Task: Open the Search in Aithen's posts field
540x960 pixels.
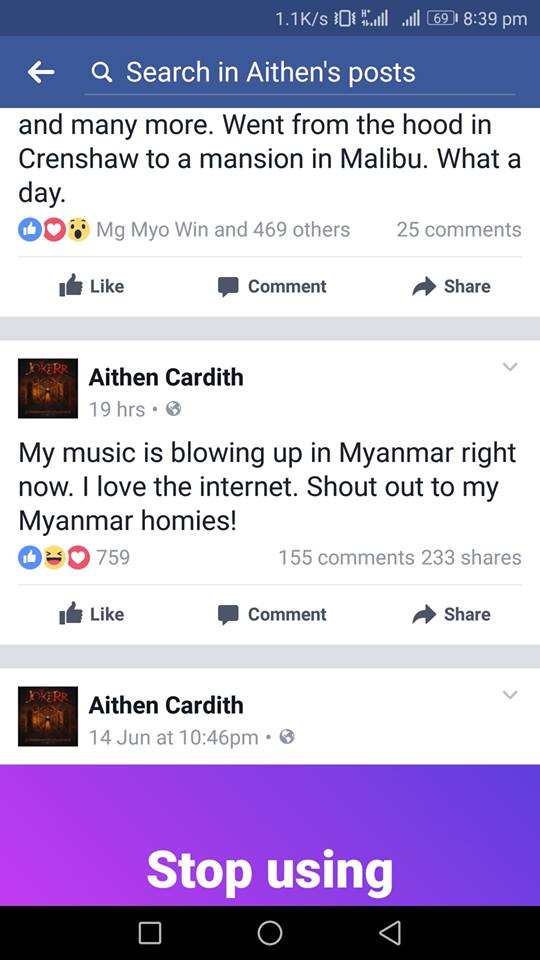Action: (299, 73)
